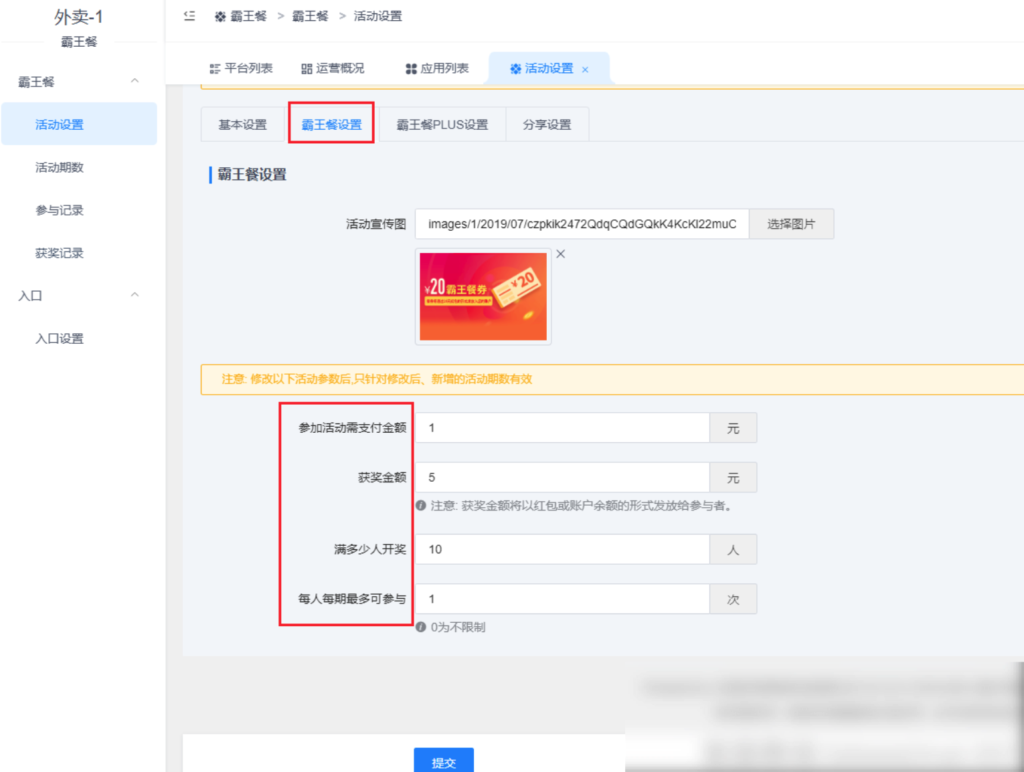Open the 运营概况 tab
Viewport: 1024px width, 772px height.
333,69
